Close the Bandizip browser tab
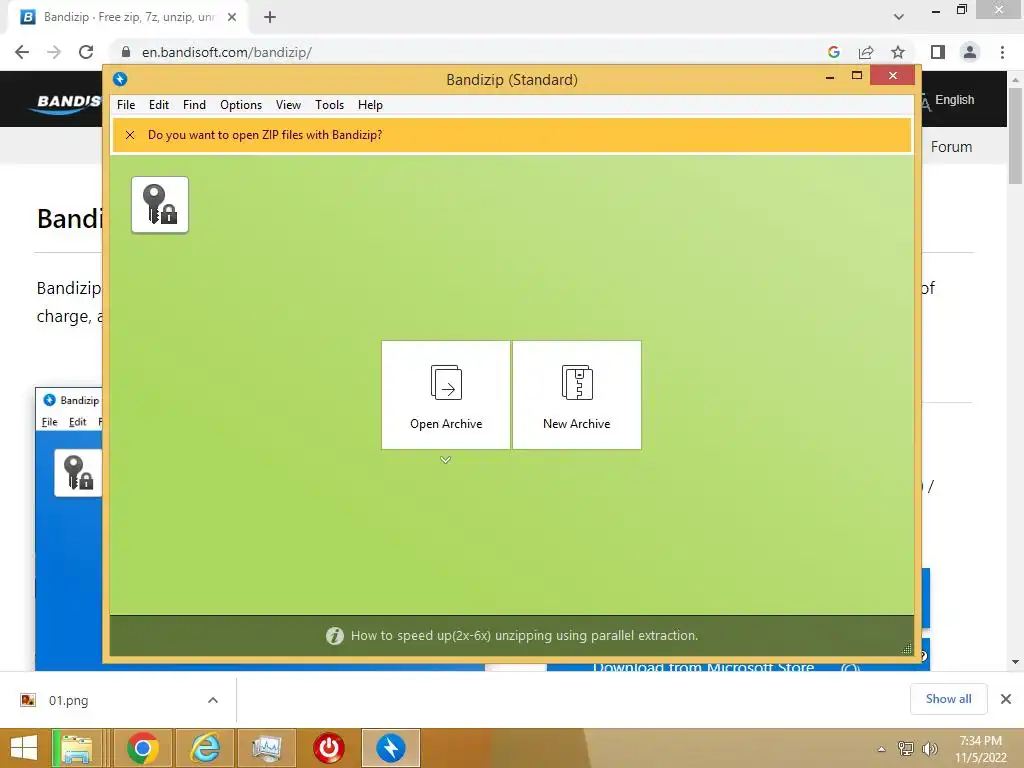The image size is (1024, 768). point(232,17)
